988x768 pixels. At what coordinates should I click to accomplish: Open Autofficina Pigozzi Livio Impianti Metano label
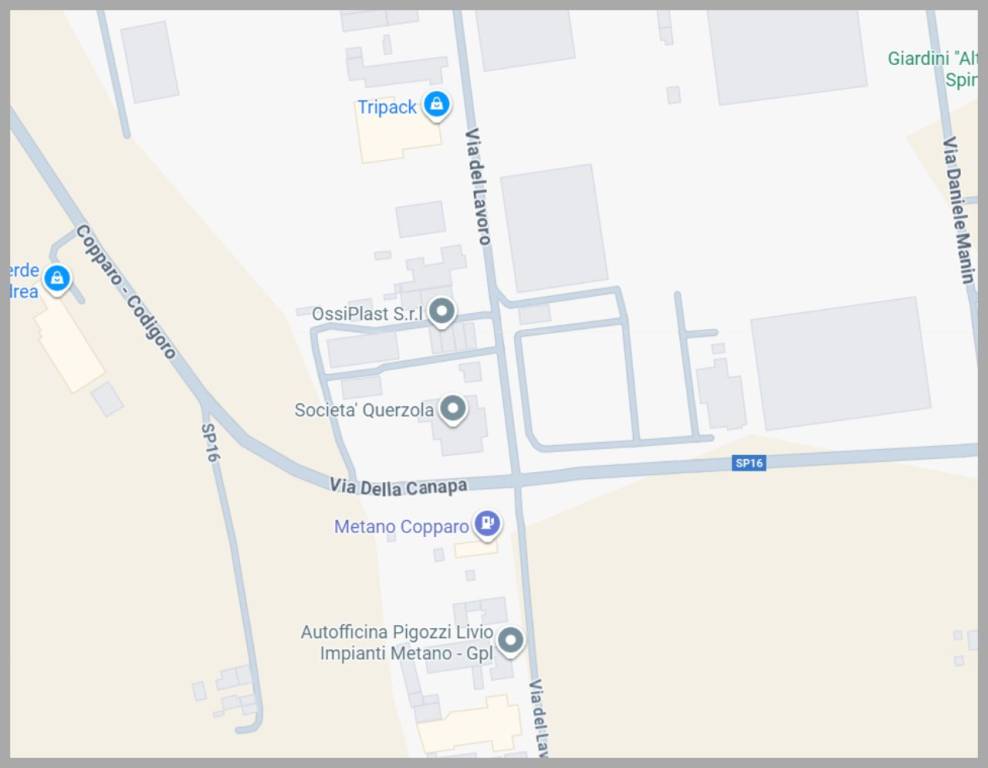(x=397, y=643)
